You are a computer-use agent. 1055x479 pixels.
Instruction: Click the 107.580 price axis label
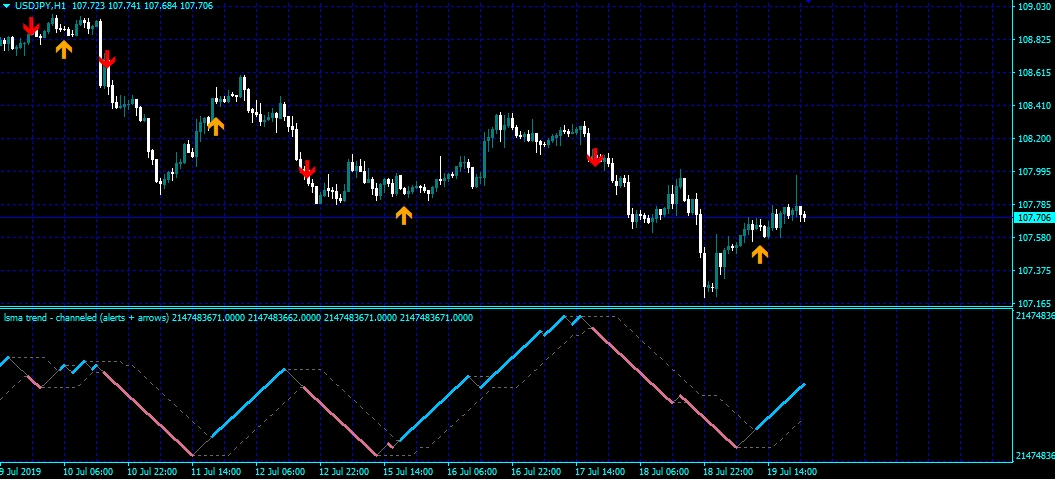point(1035,237)
